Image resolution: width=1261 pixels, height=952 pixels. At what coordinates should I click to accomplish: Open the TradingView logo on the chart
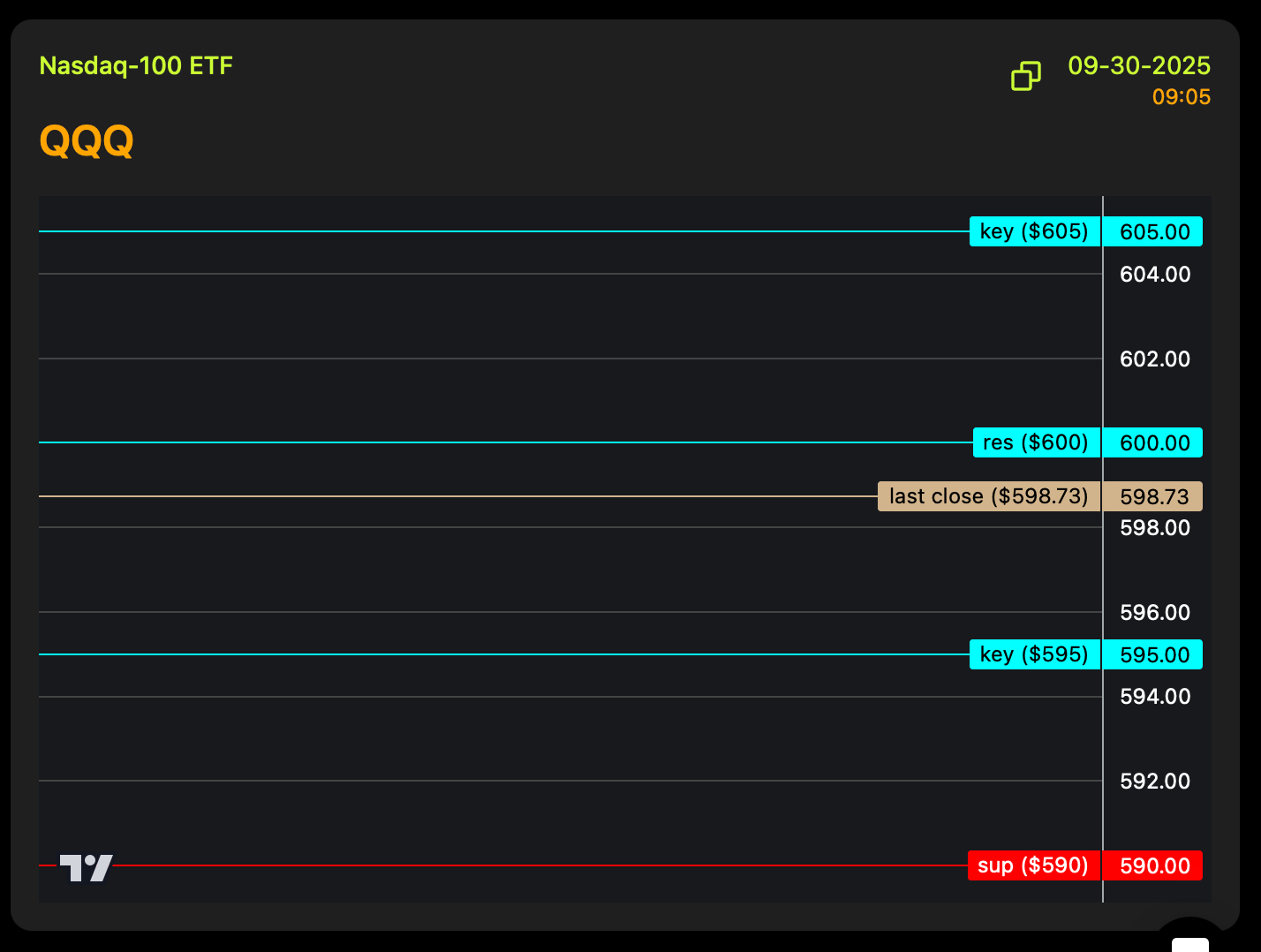click(86, 867)
